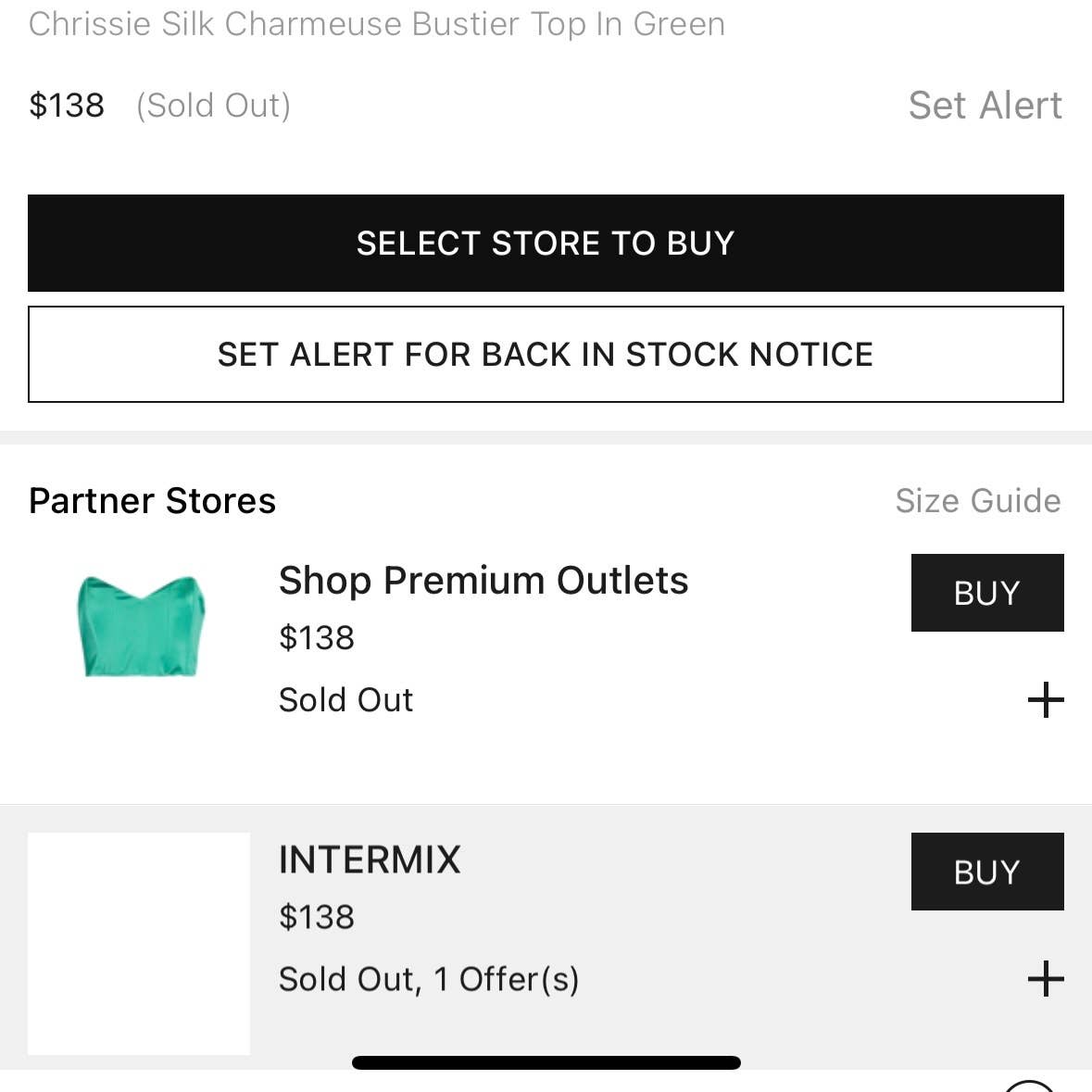The width and height of the screenshot is (1092, 1092).
Task: Click SELECT STORE TO BUY button
Action: (x=546, y=243)
